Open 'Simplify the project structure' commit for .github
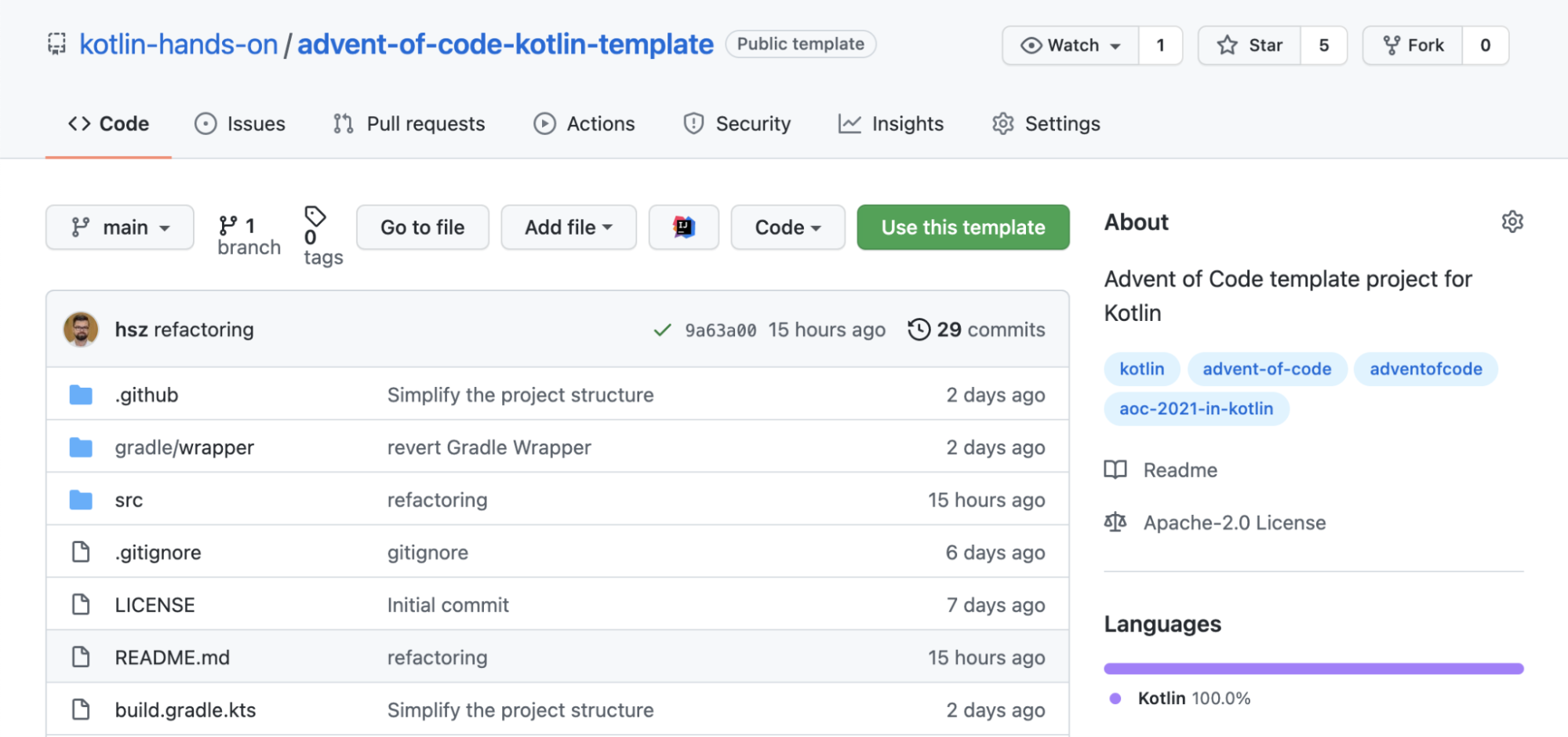The height and width of the screenshot is (737, 1568). (520, 395)
